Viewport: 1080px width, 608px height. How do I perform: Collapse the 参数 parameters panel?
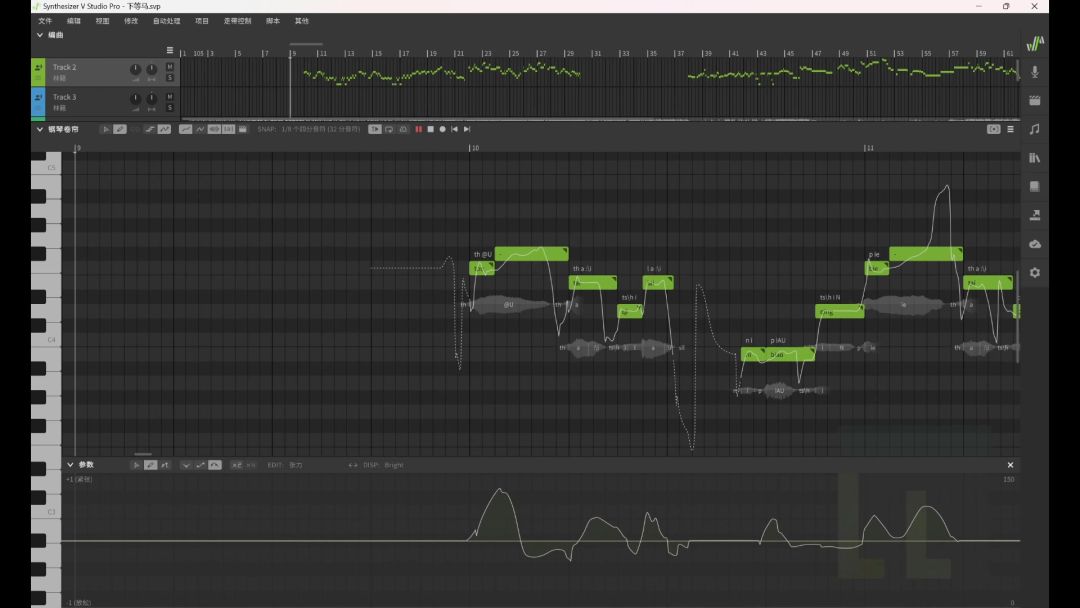[70, 465]
